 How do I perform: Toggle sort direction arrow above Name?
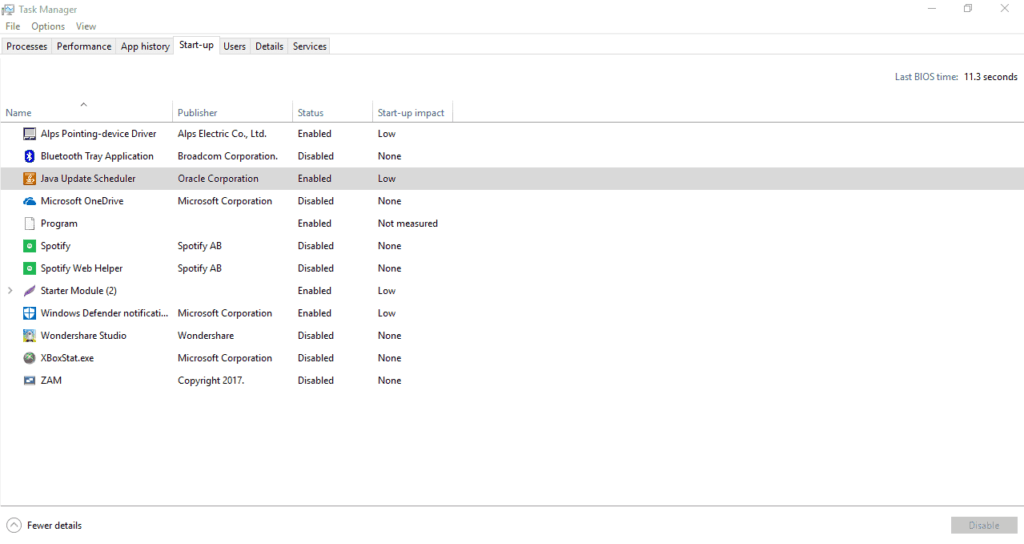[x=84, y=104]
